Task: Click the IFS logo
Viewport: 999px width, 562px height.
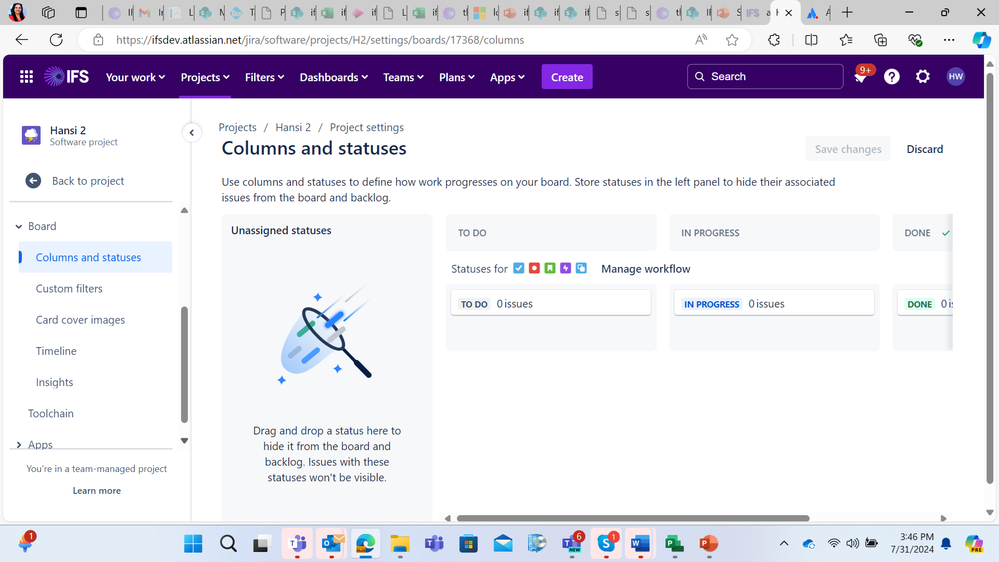Action: click(x=66, y=76)
